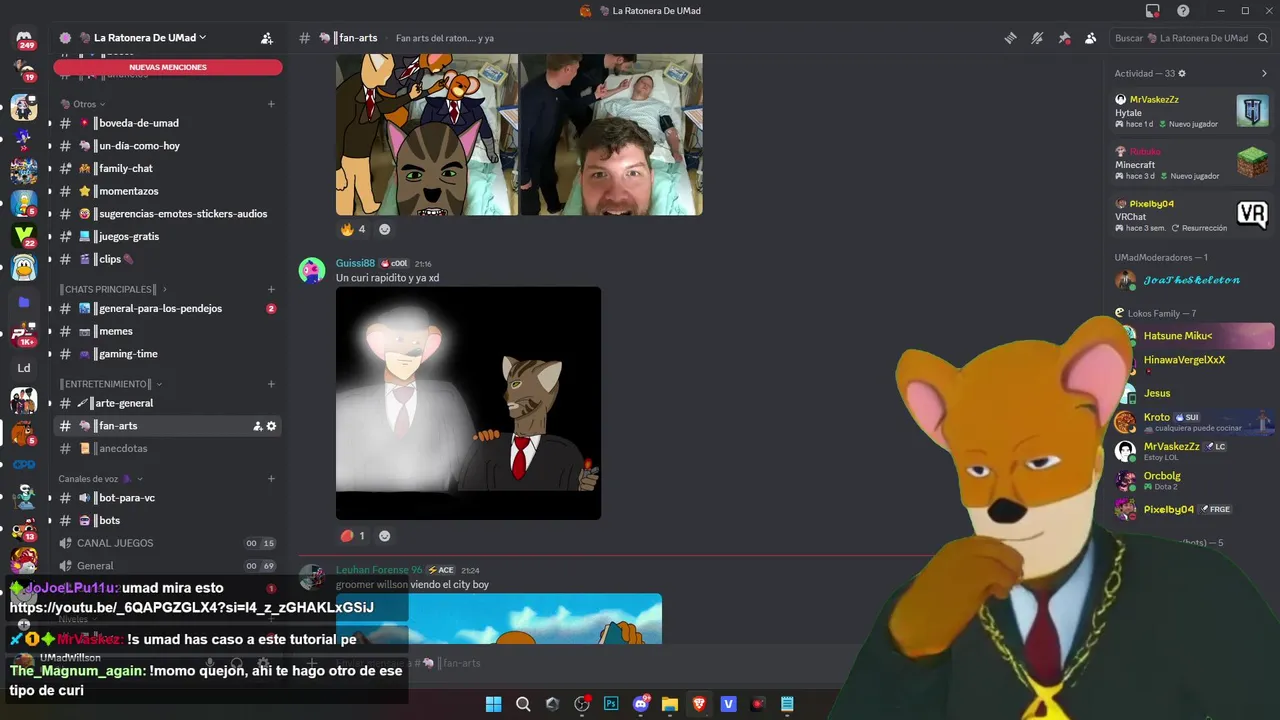Click invite icon on fan-arts channel row
The height and width of the screenshot is (720, 1280).
tap(257, 426)
